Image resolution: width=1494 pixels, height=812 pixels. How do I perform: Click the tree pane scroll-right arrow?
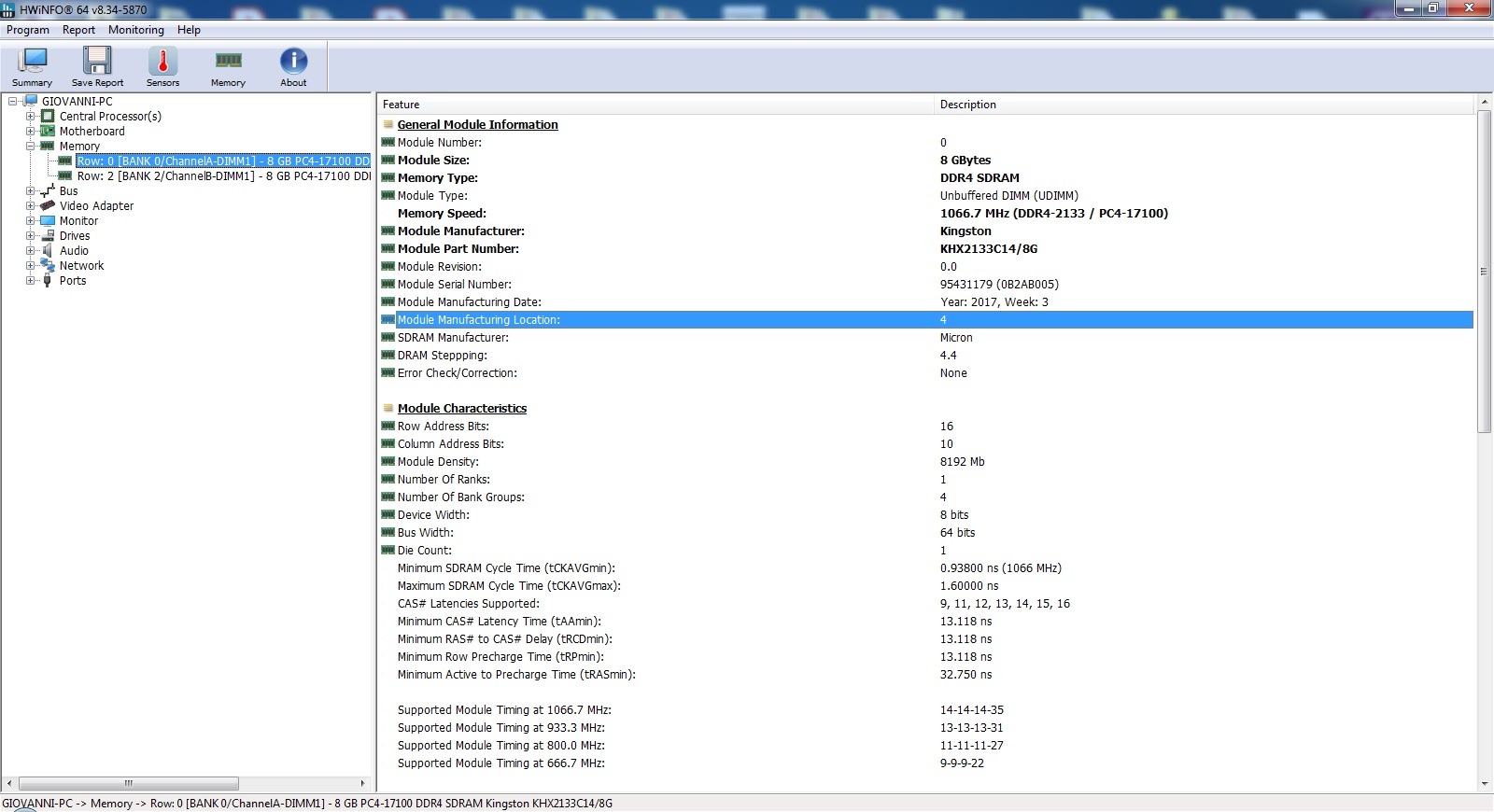point(363,783)
